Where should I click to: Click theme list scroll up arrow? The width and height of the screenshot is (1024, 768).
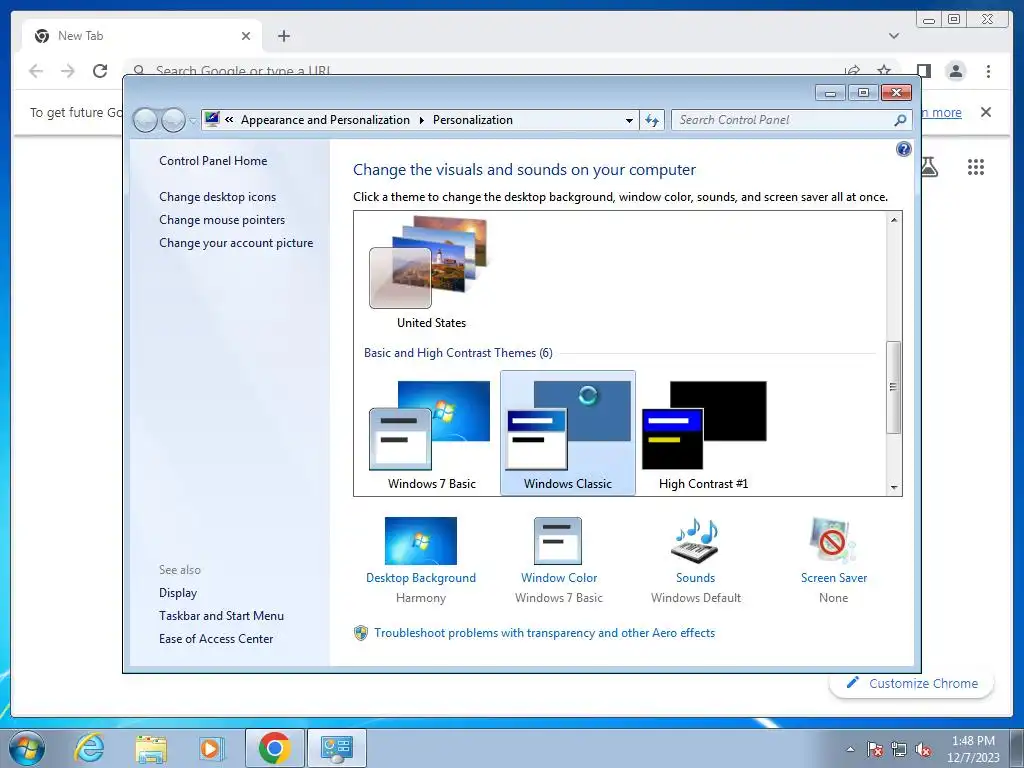click(894, 219)
